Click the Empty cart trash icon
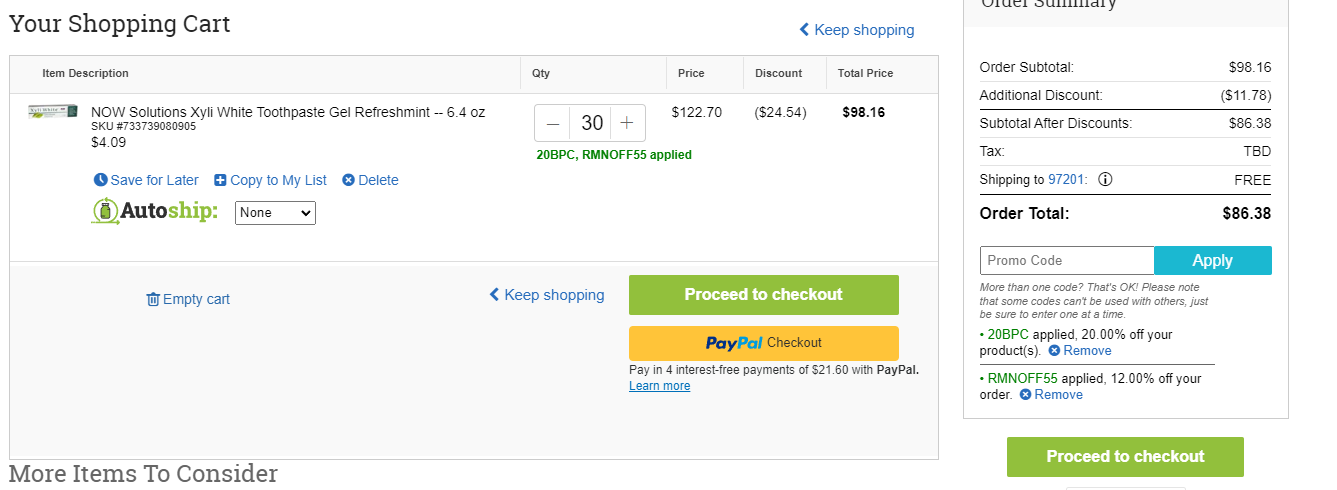 153,299
